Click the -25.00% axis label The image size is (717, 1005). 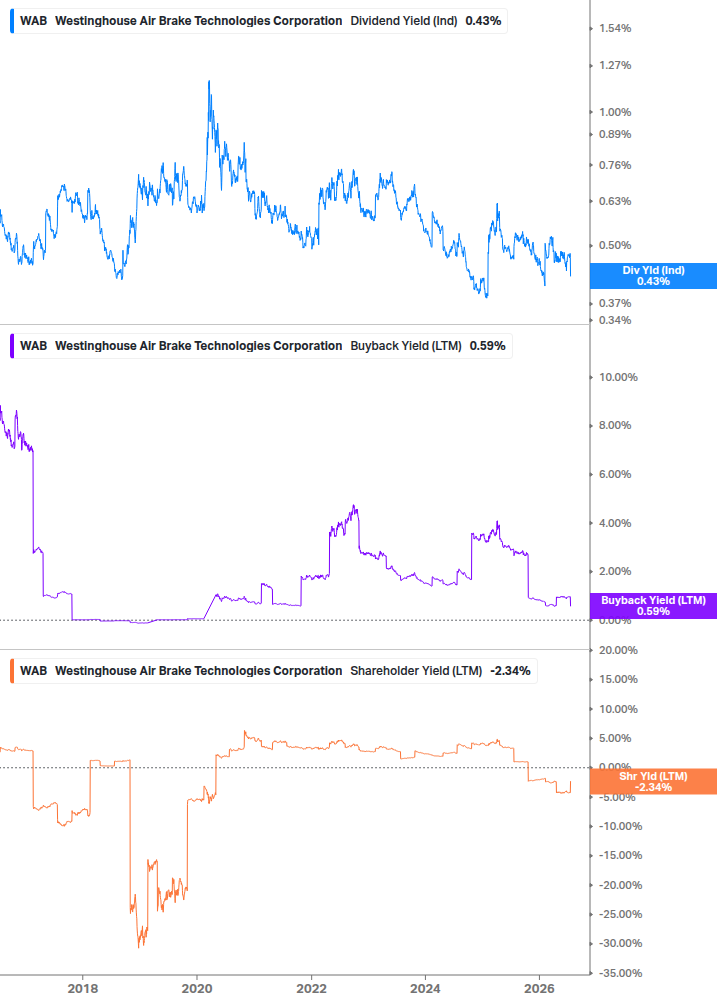tap(620, 915)
